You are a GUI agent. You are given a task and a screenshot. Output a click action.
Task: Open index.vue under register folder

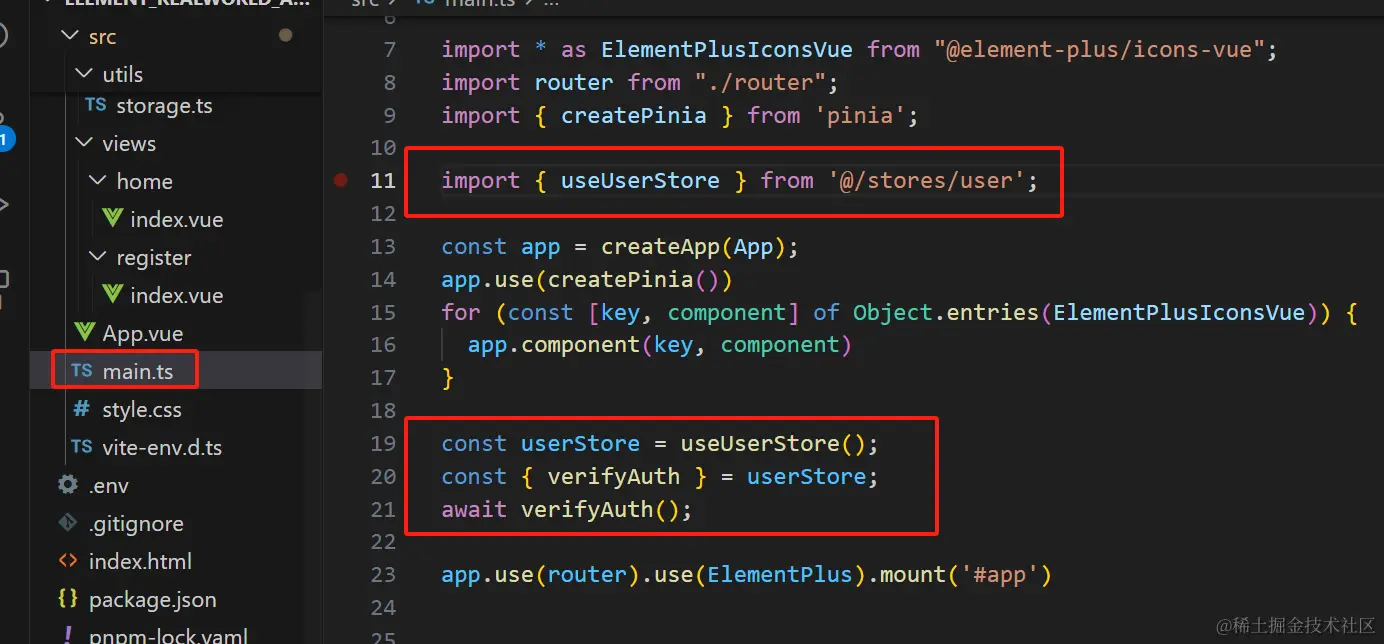176,295
